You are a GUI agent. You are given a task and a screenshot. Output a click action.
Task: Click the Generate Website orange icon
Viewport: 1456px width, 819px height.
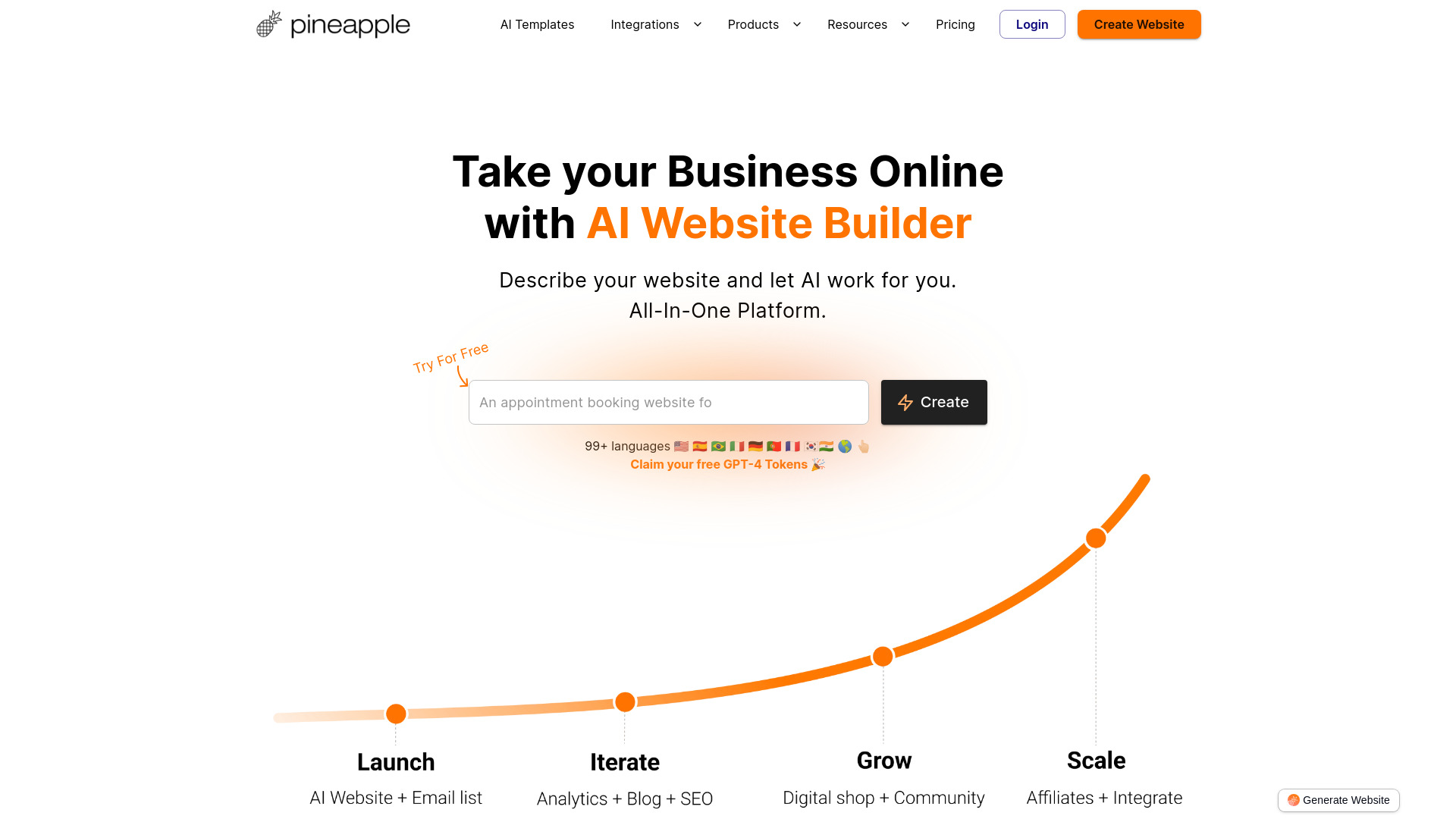click(x=1293, y=799)
